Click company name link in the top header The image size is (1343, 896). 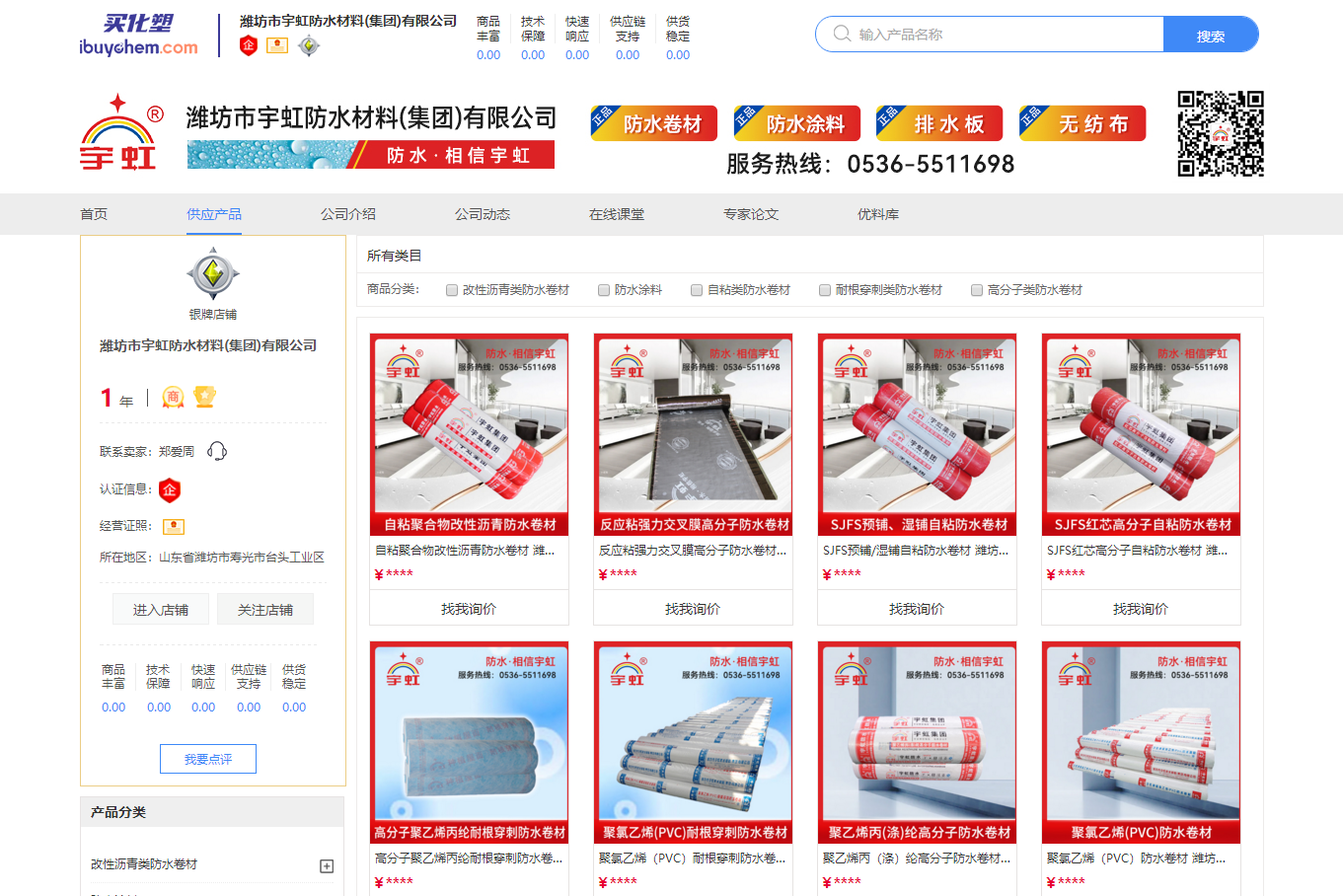click(x=348, y=21)
